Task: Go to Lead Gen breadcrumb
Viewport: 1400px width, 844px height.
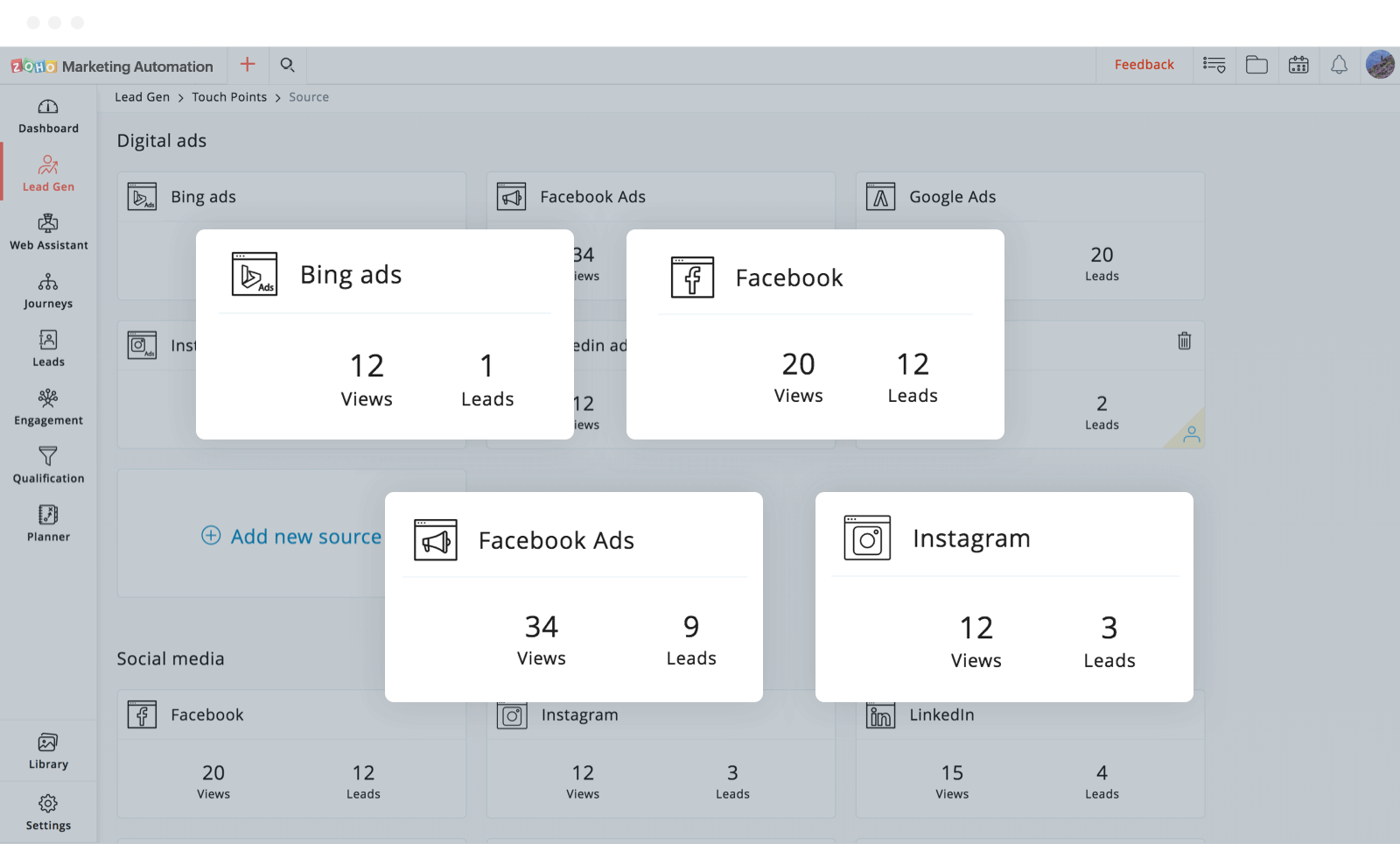Action: coord(142,97)
